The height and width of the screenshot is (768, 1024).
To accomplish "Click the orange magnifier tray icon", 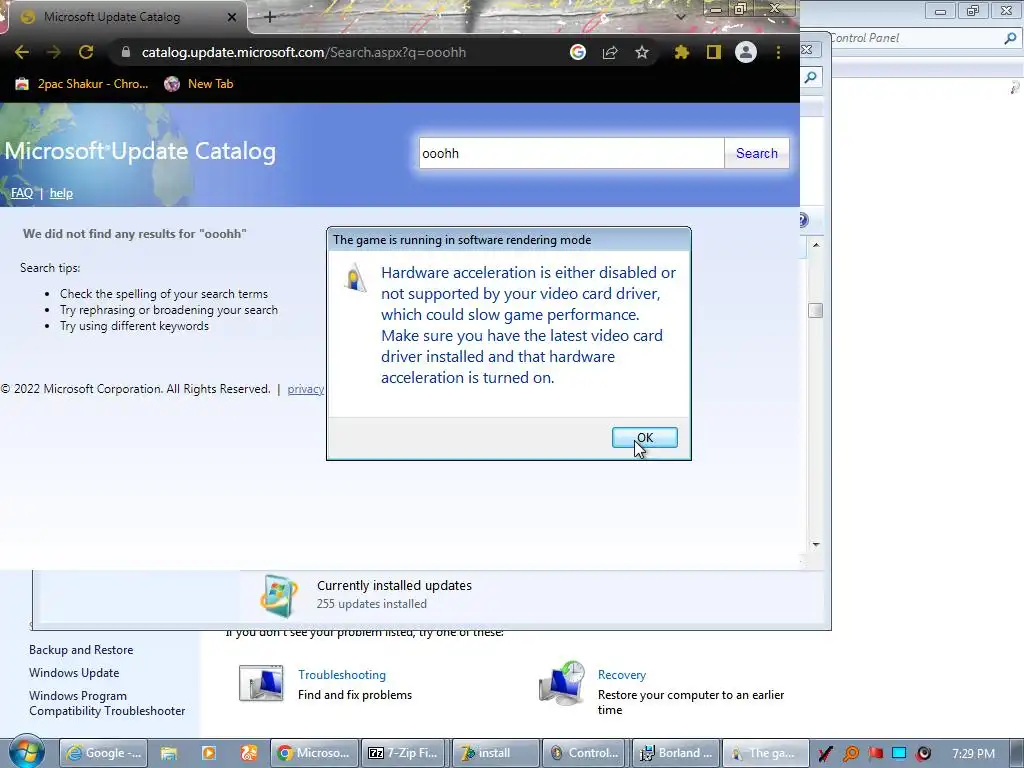I will pos(850,754).
